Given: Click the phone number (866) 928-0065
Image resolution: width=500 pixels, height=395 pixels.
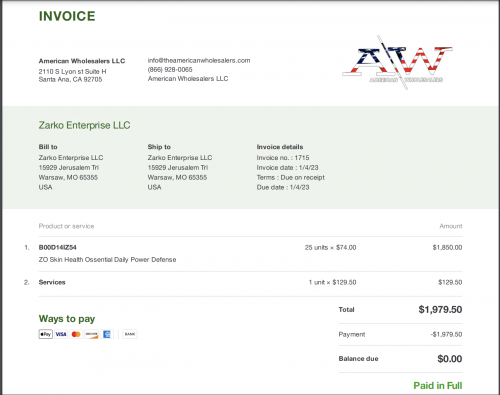Looking at the screenshot, I should (x=170, y=69).
